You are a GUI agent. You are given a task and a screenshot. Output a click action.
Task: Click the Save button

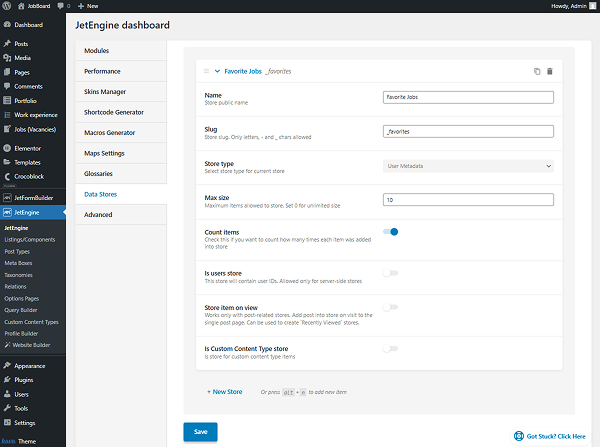click(201, 432)
